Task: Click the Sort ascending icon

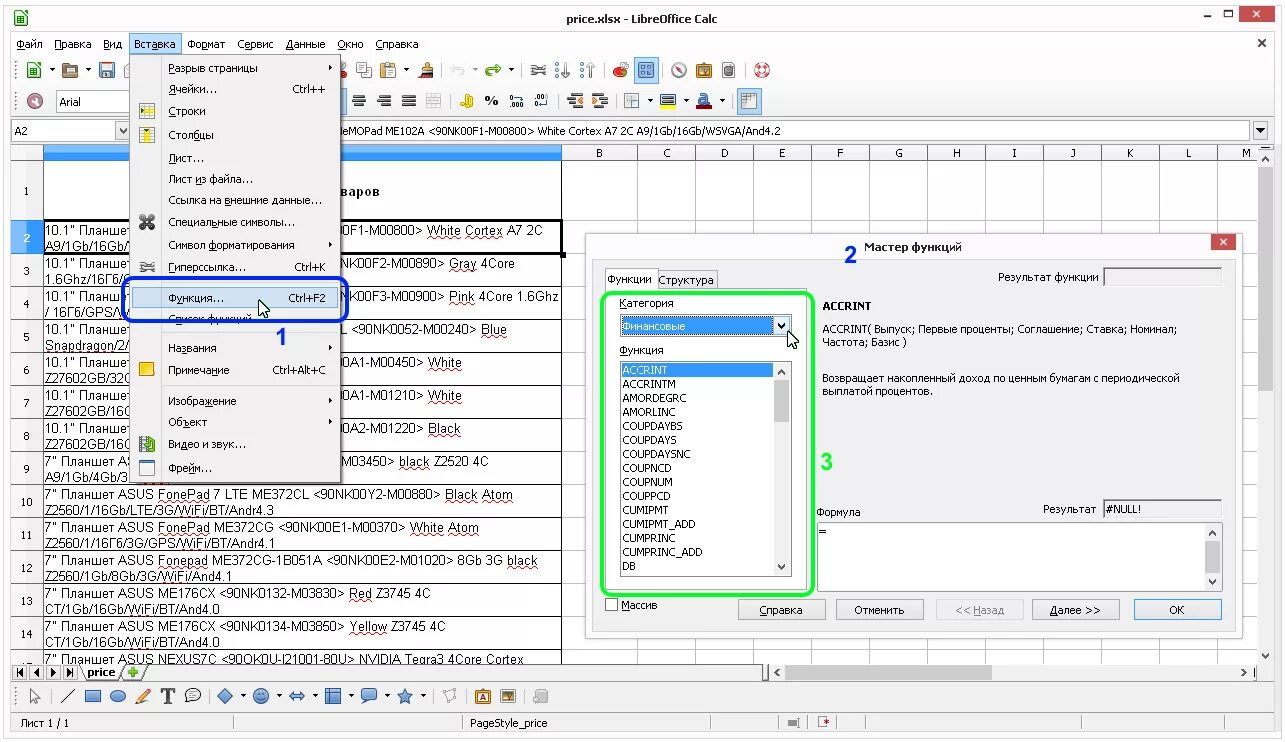Action: [563, 70]
